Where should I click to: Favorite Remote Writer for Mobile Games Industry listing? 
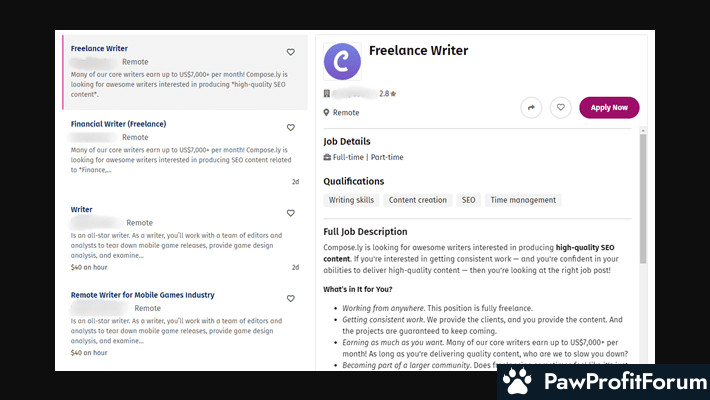(291, 299)
